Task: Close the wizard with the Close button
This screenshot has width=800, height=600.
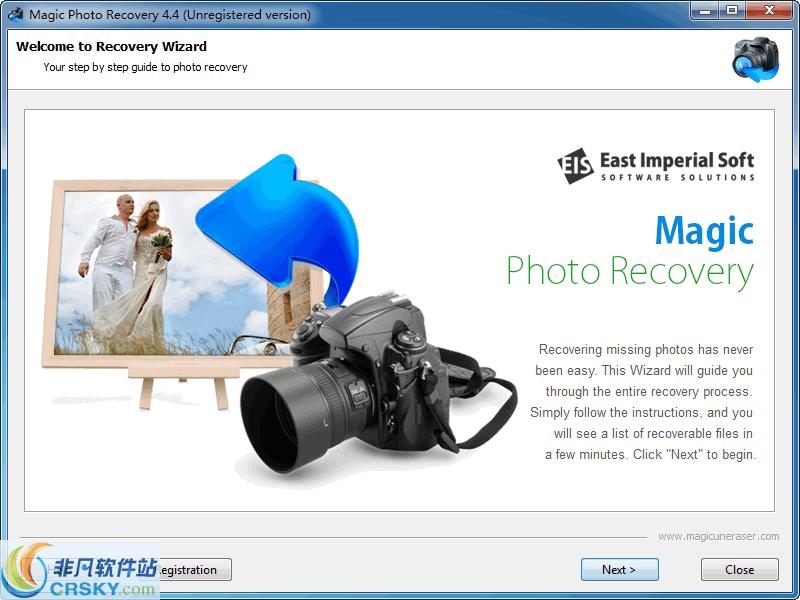Action: [x=739, y=569]
